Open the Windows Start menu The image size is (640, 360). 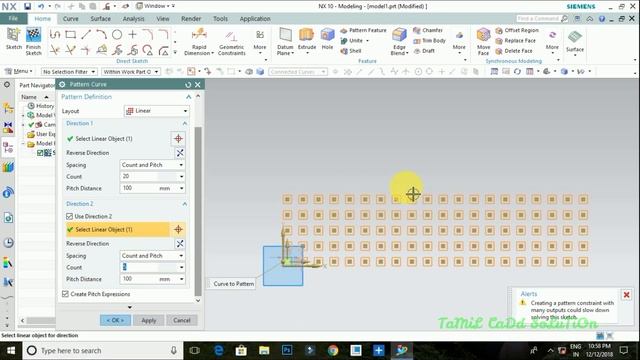(x=11, y=351)
